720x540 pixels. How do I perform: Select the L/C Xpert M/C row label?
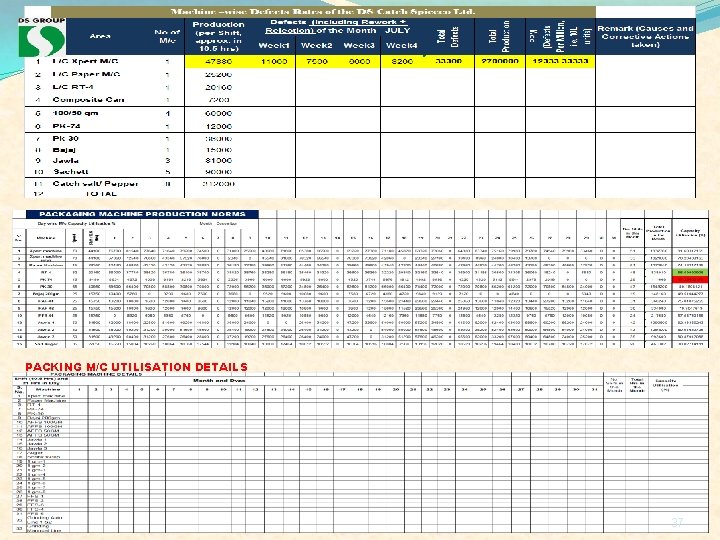(85, 61)
